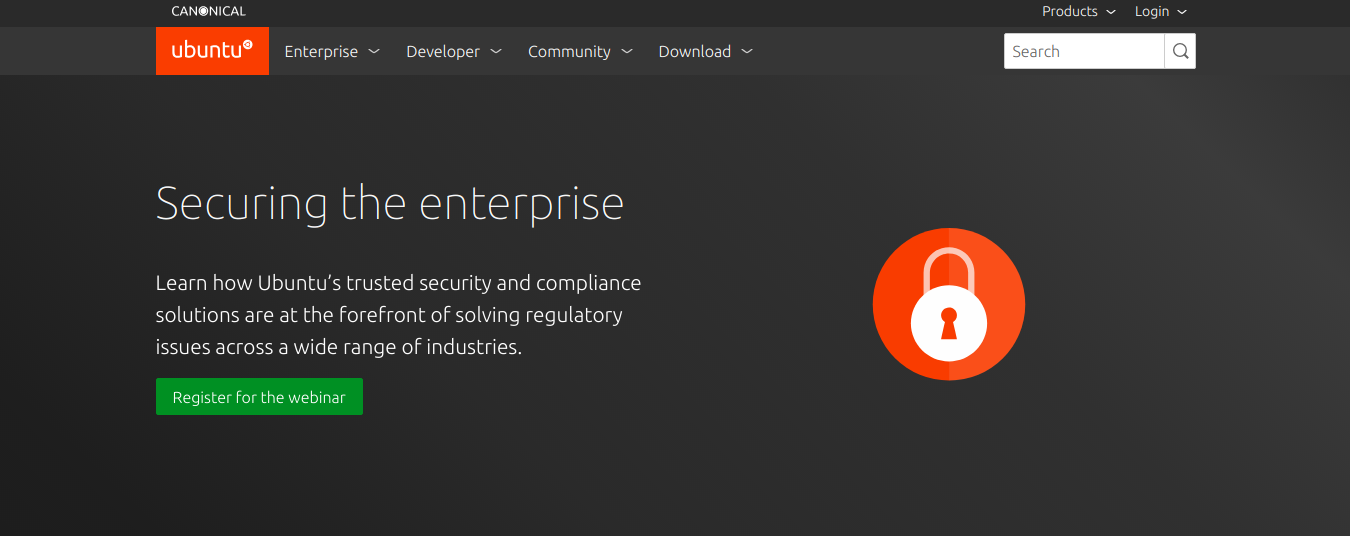Click the chevron next to Community
Image resolution: width=1350 pixels, height=536 pixels.
point(627,51)
